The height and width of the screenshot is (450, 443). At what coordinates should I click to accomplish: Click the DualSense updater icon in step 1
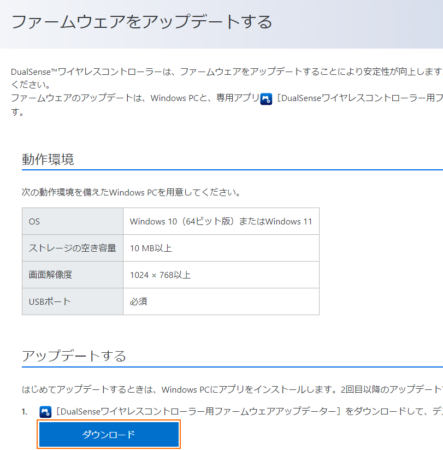point(45,412)
